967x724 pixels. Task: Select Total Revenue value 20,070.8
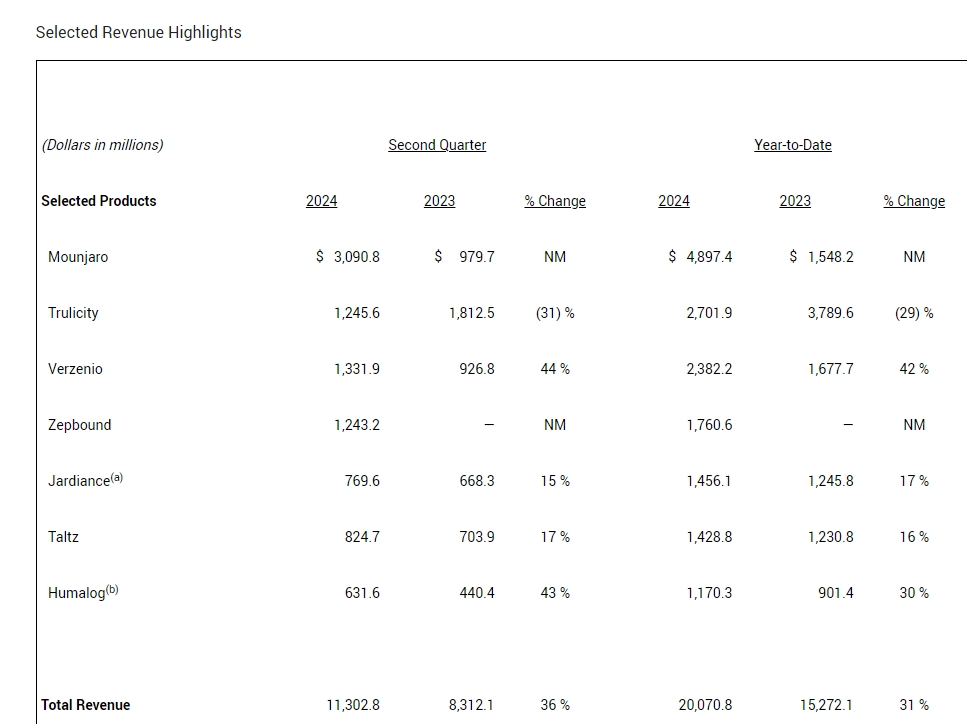(x=705, y=705)
